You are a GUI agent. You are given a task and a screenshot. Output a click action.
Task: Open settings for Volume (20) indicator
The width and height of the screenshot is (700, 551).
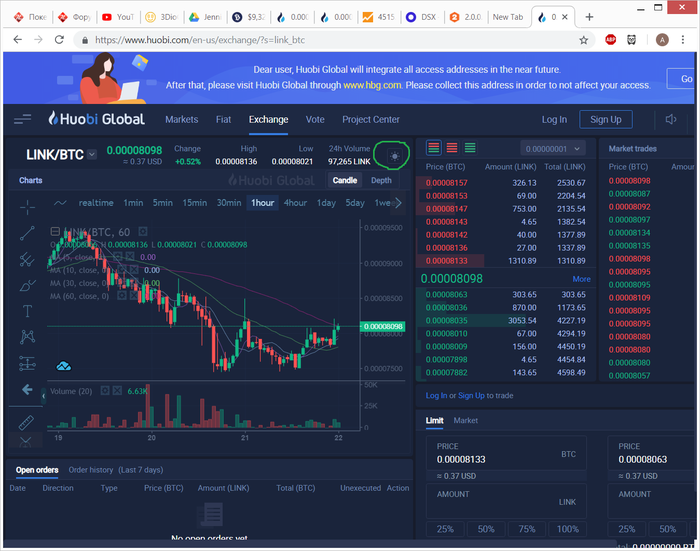(x=105, y=391)
